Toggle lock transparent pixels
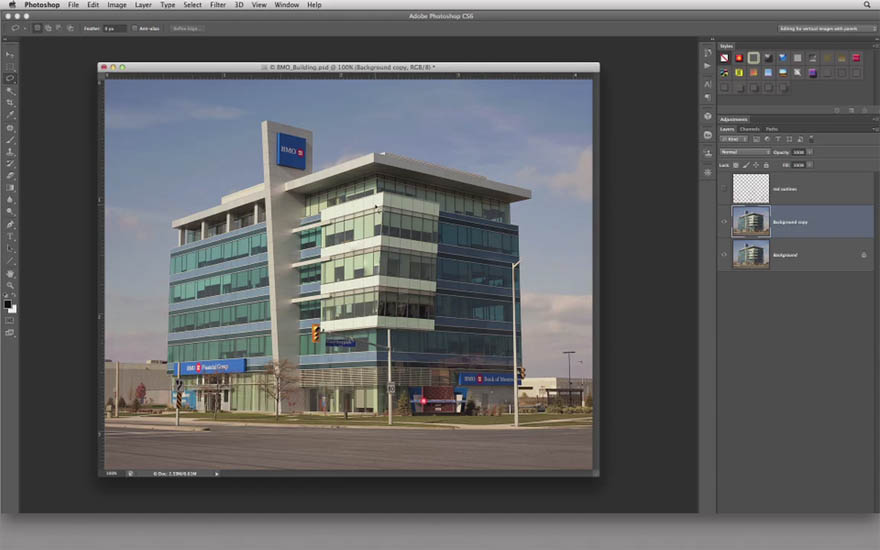880x550 pixels. 736,165
